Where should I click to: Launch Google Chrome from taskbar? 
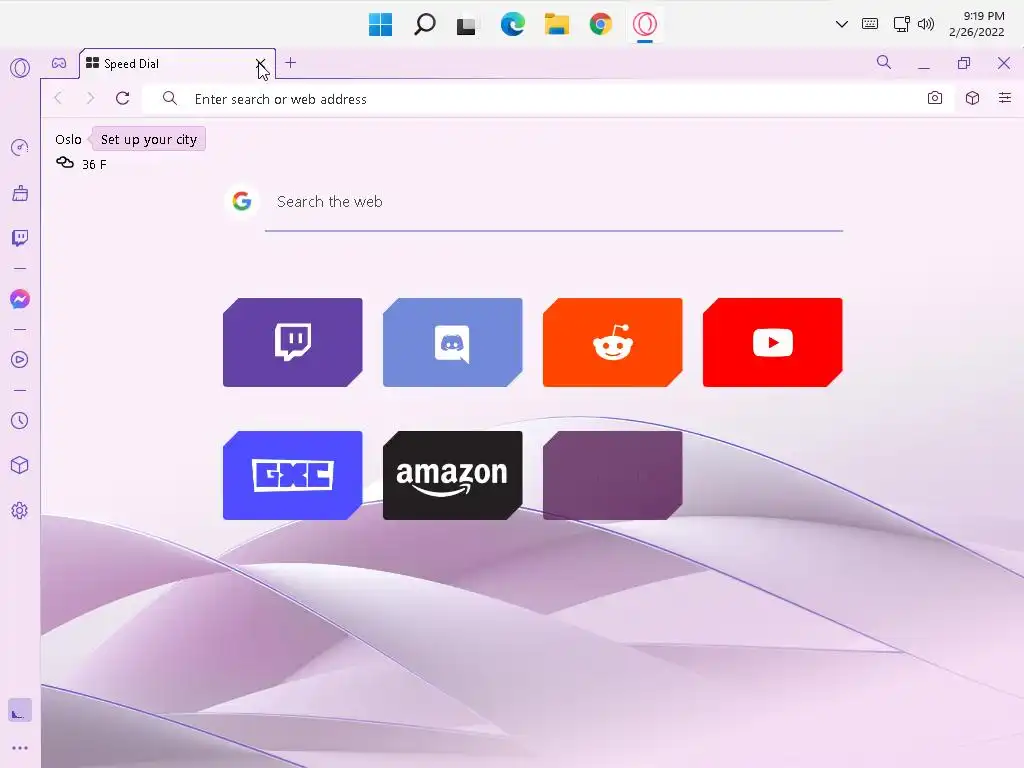click(601, 25)
